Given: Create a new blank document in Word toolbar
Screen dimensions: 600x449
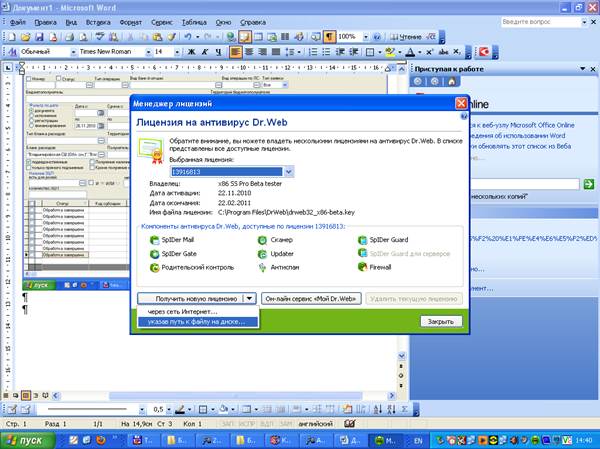Looking at the screenshot, I should click(x=12, y=37).
